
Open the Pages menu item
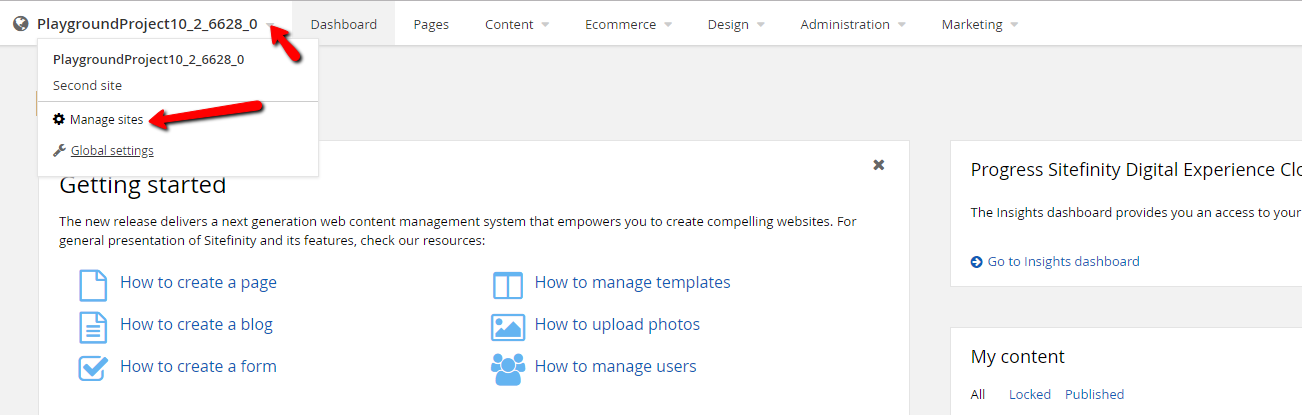(x=431, y=24)
